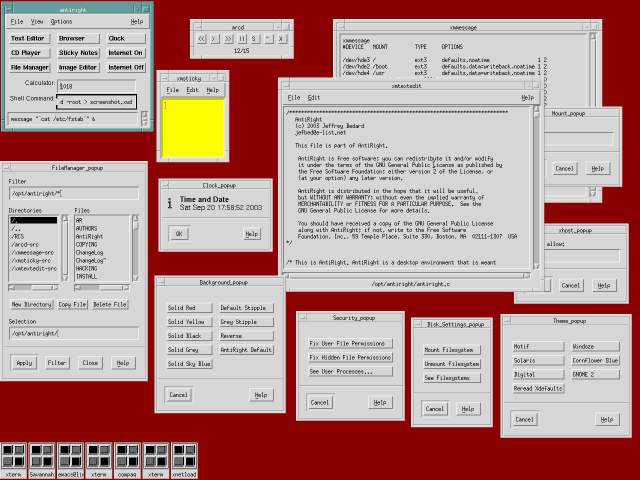This screenshot has width=640, height=480.
Task: Click the Mount Filesystem button
Action: [451, 350]
